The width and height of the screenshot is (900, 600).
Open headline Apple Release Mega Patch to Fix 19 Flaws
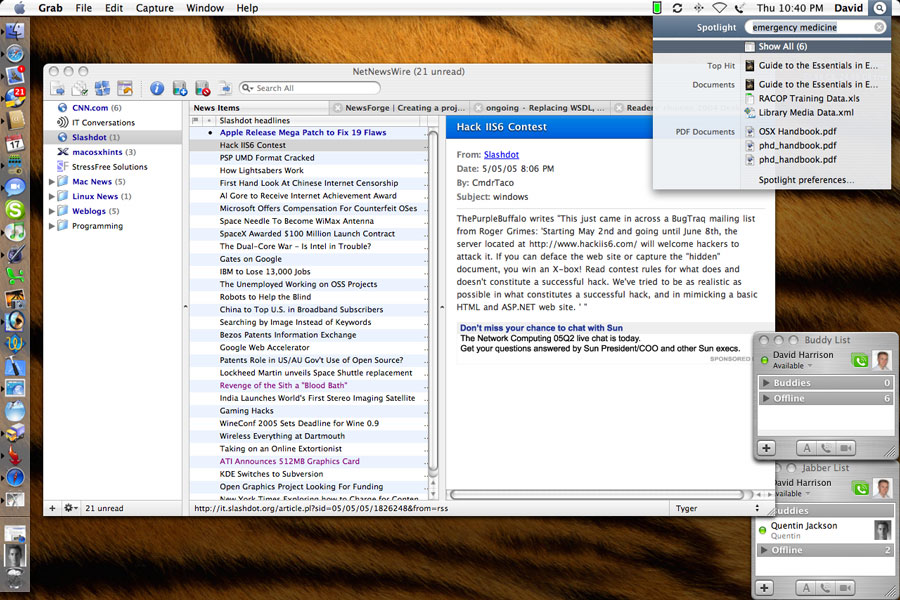[x=303, y=133]
